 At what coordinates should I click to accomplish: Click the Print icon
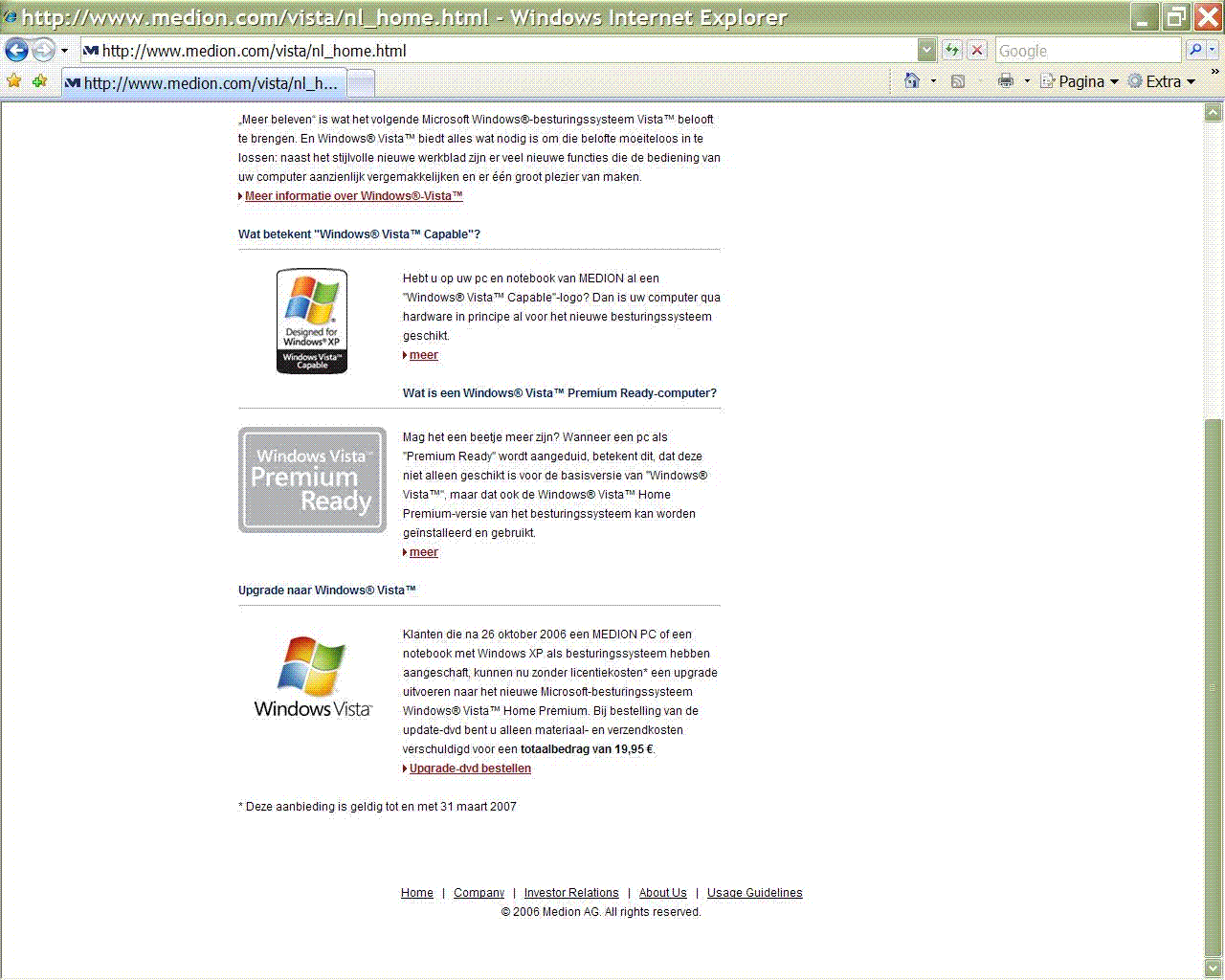tap(1005, 81)
